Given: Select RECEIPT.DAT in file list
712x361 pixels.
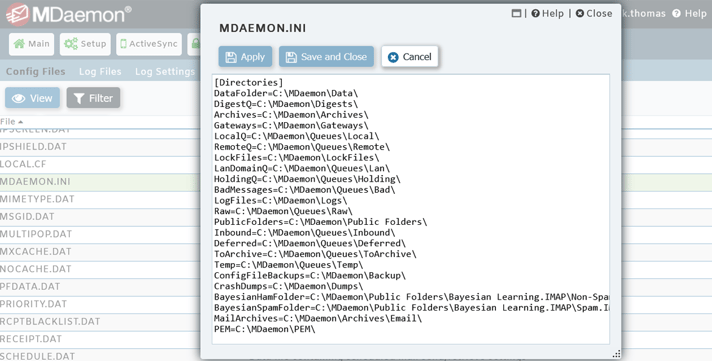Looking at the screenshot, I should click(x=31, y=339).
